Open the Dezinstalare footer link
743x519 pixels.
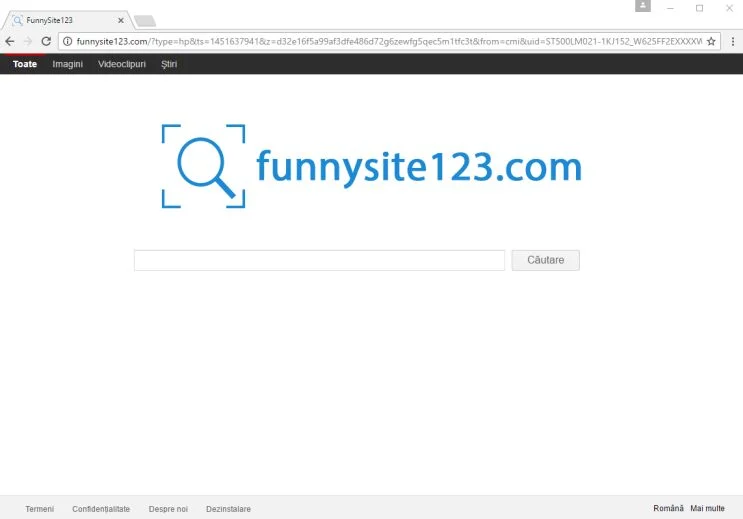click(228, 509)
